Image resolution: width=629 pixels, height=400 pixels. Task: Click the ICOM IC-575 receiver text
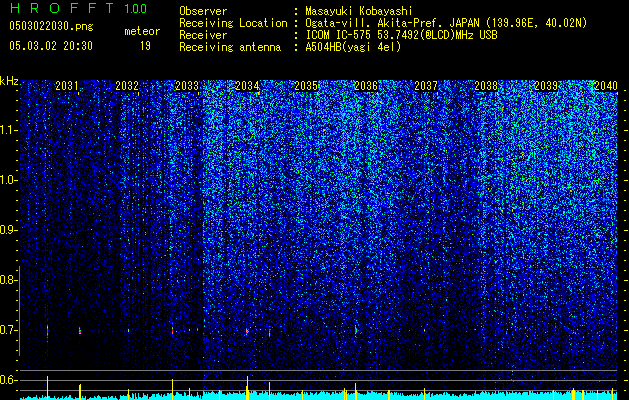coord(401,35)
